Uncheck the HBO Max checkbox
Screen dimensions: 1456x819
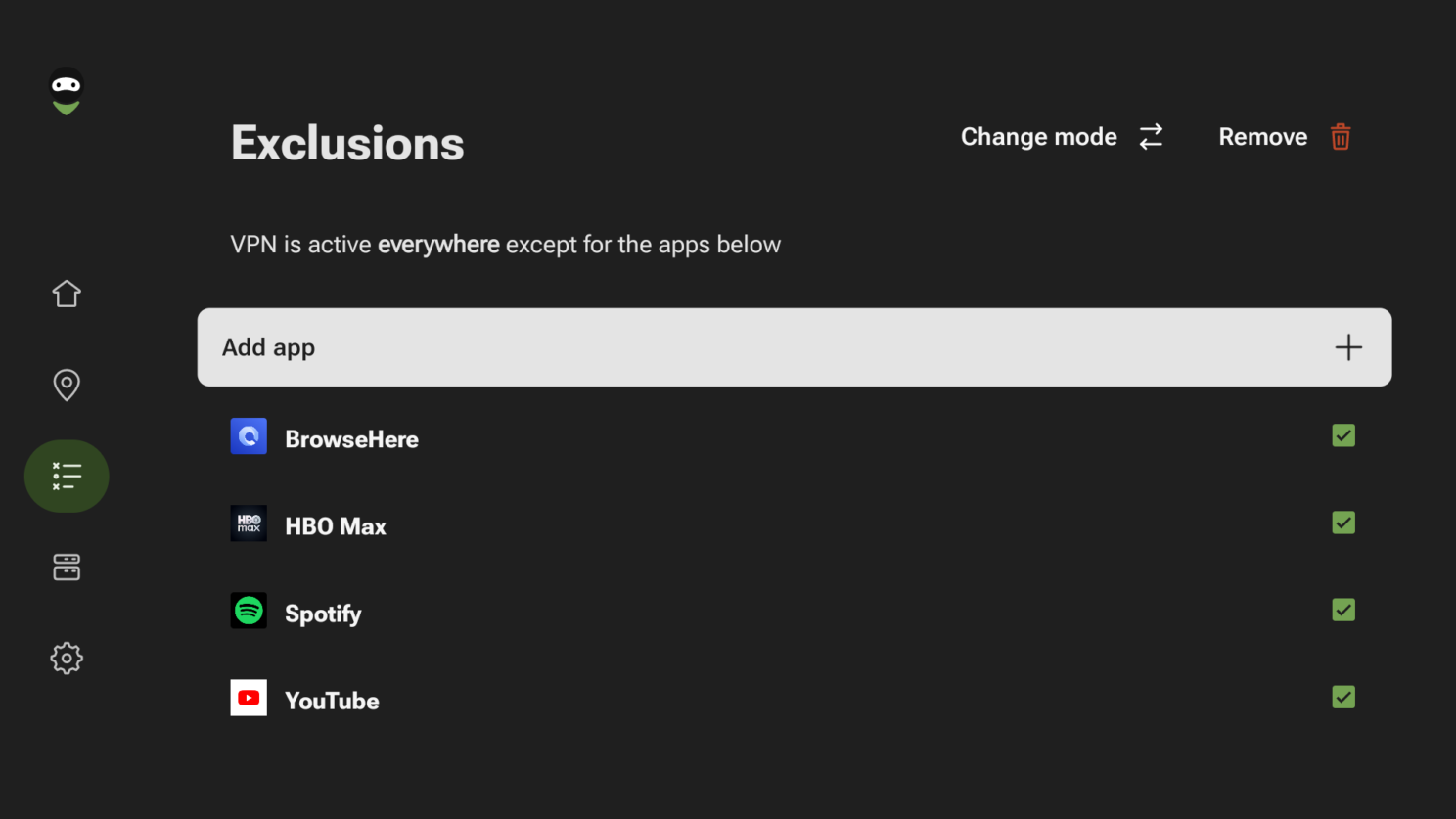pos(1343,523)
